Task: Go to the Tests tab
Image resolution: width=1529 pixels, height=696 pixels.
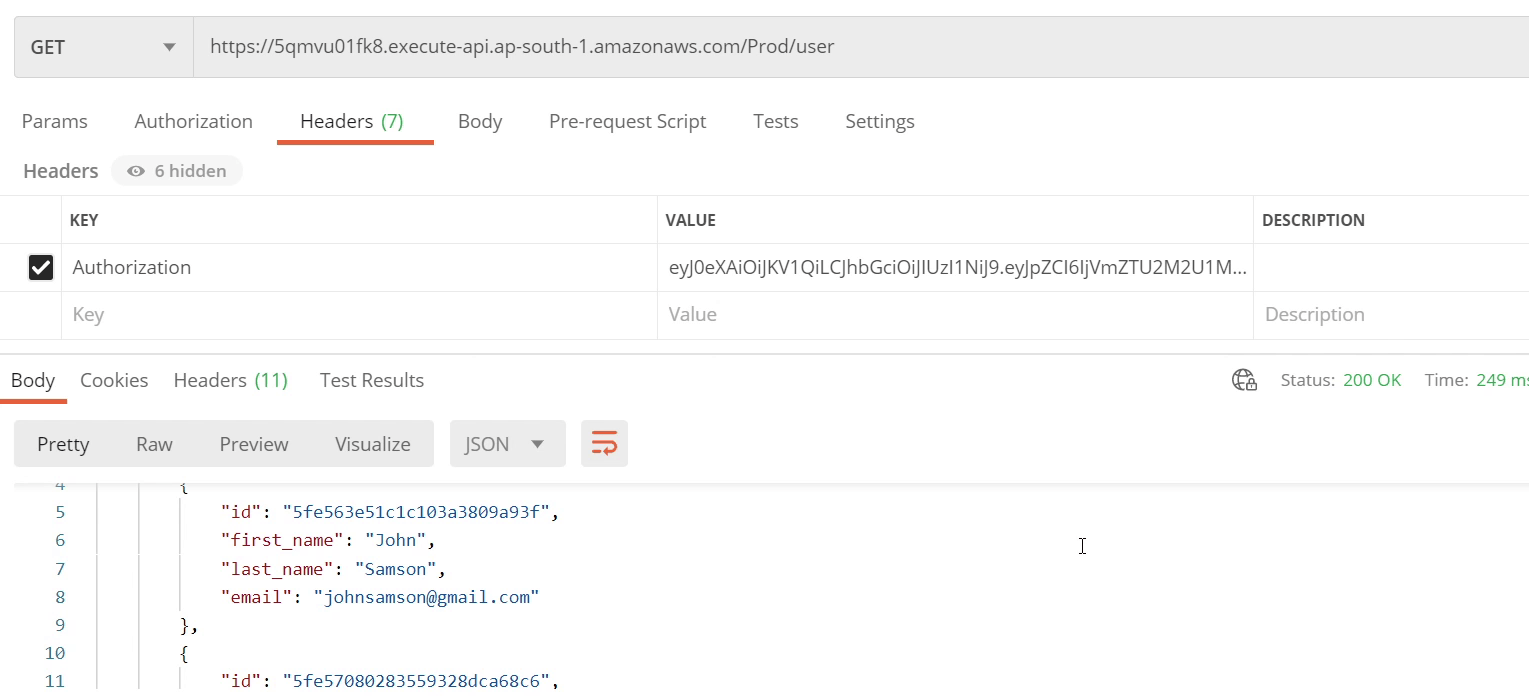Action: [775, 121]
